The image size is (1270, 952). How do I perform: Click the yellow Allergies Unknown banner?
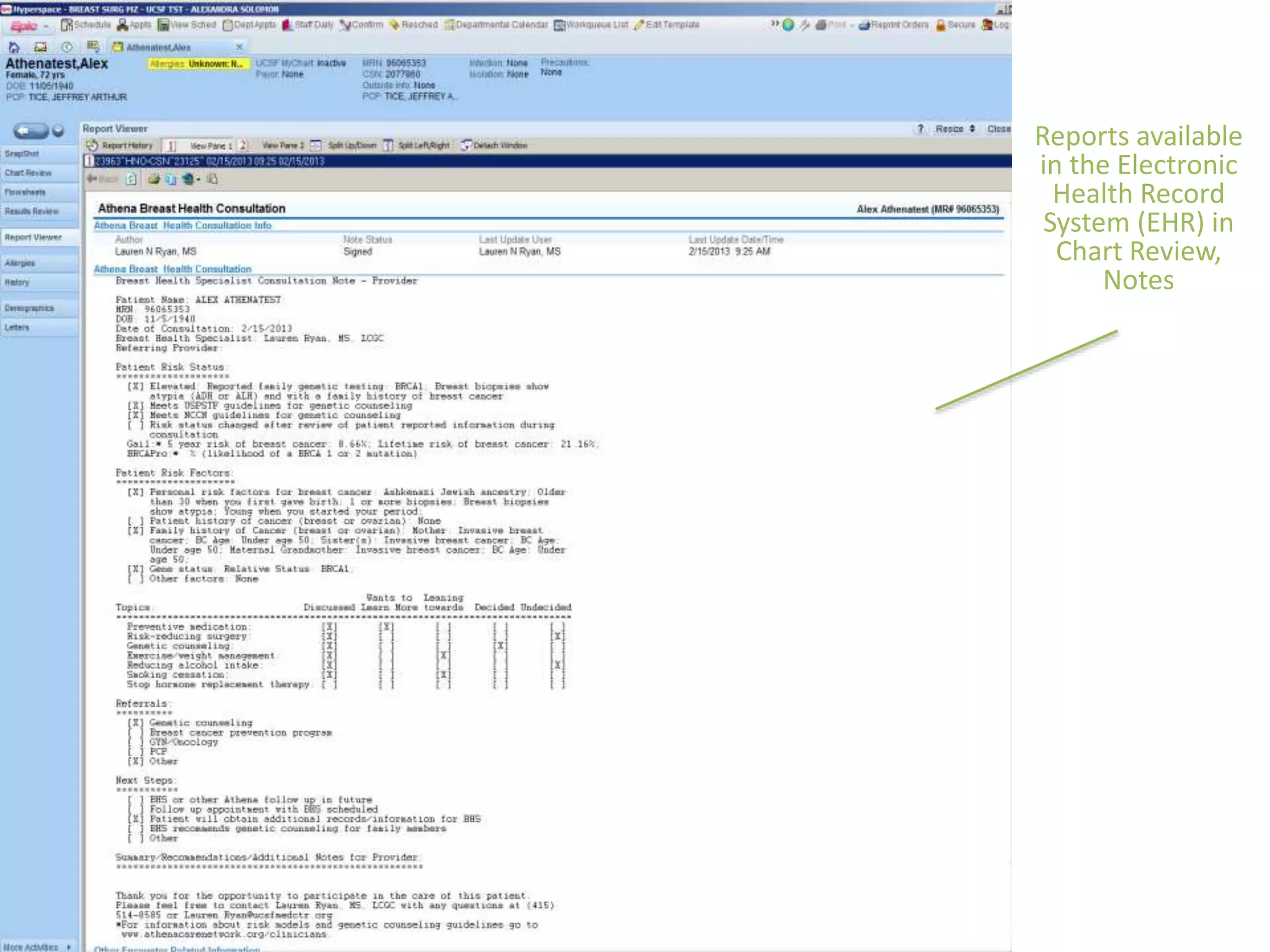coord(198,64)
